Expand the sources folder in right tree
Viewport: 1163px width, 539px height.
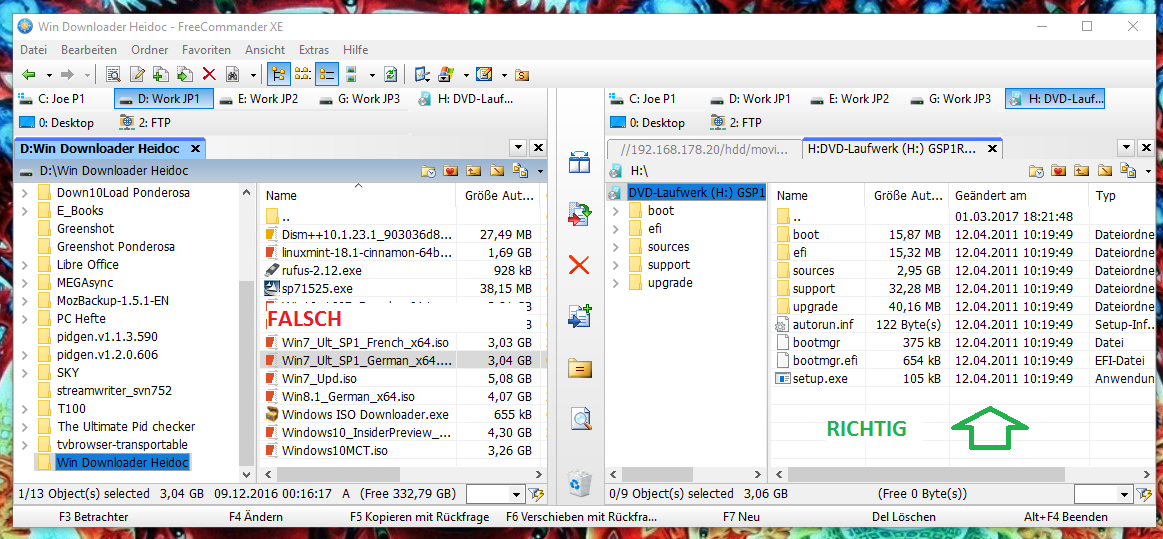point(616,247)
